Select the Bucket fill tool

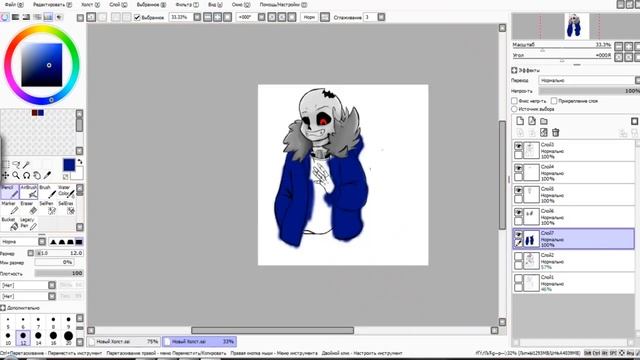coord(10,224)
